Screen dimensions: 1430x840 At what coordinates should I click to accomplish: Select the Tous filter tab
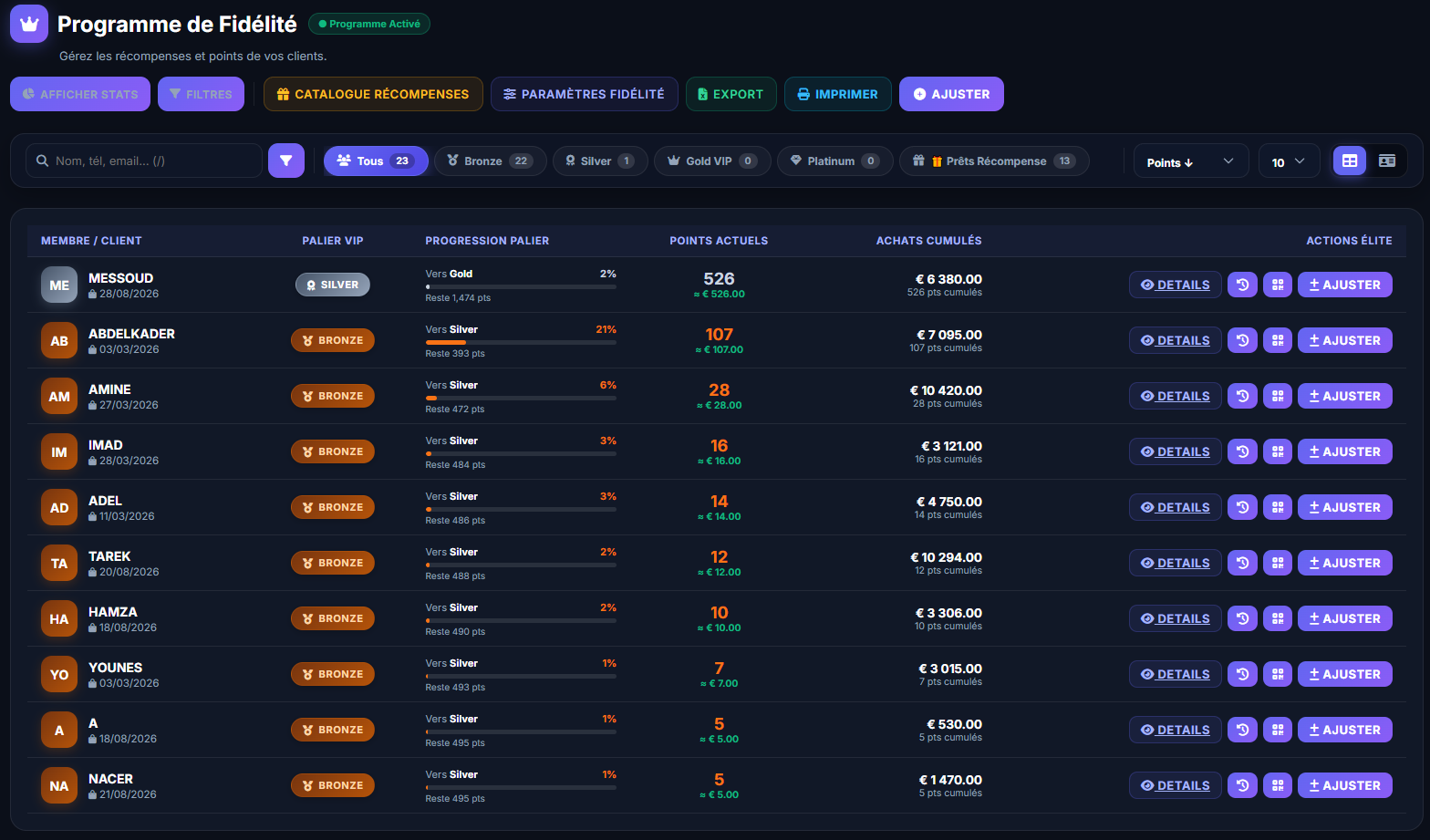[376, 161]
